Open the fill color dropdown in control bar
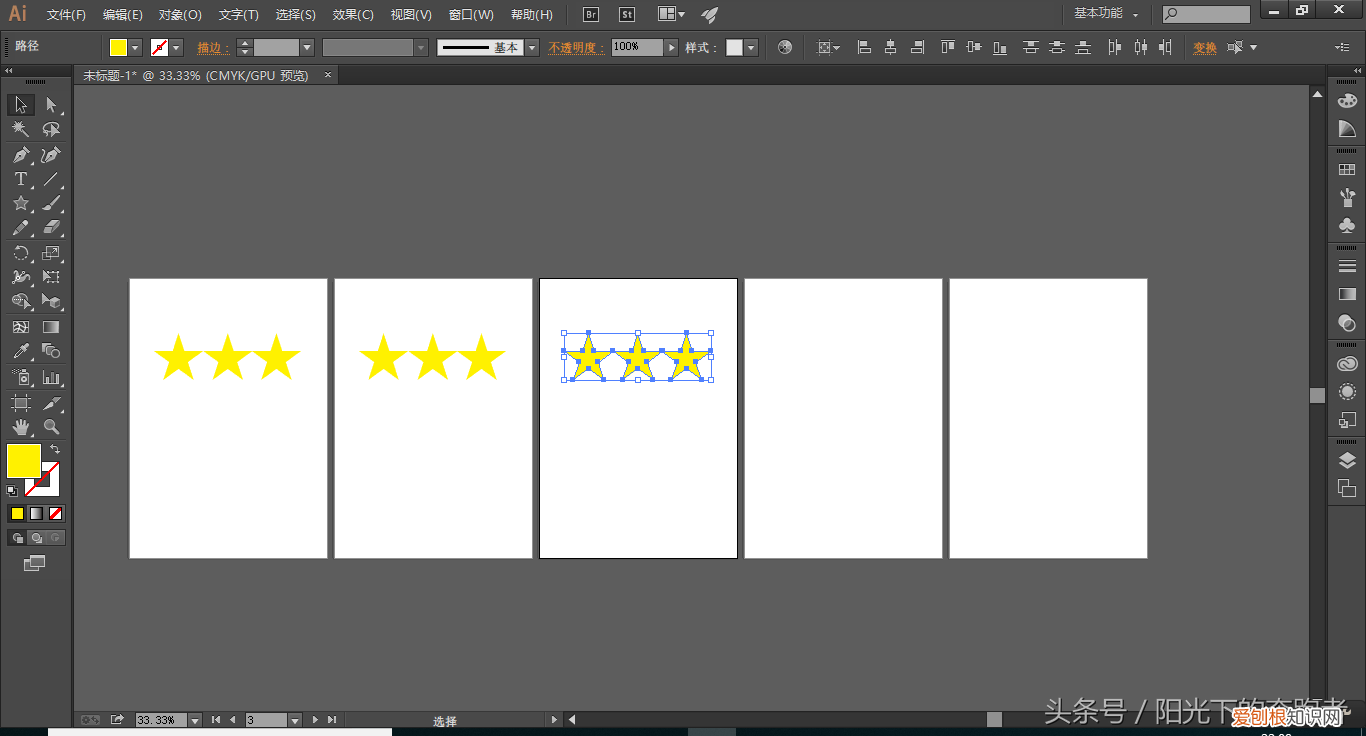Viewport: 1366px width, 736px height. 135,48
